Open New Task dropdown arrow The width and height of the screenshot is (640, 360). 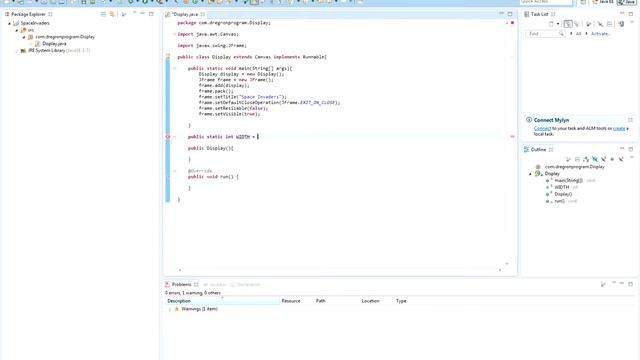[x=558, y=24]
